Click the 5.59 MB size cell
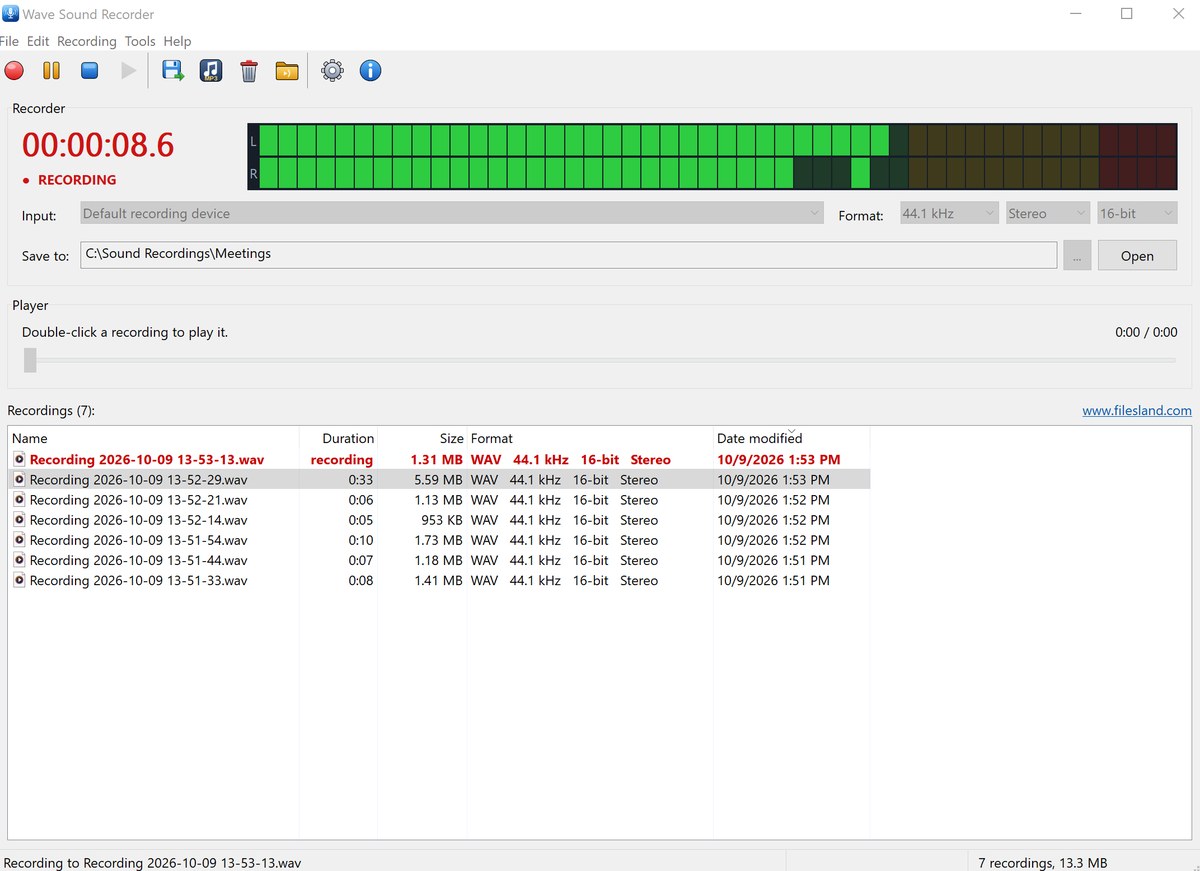 (x=438, y=480)
